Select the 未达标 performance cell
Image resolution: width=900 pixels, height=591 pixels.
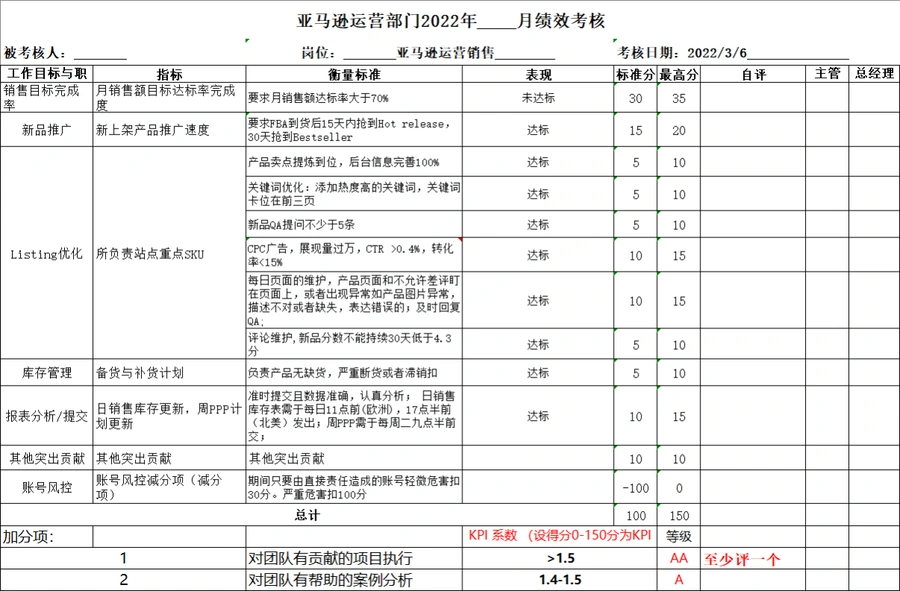pos(538,98)
